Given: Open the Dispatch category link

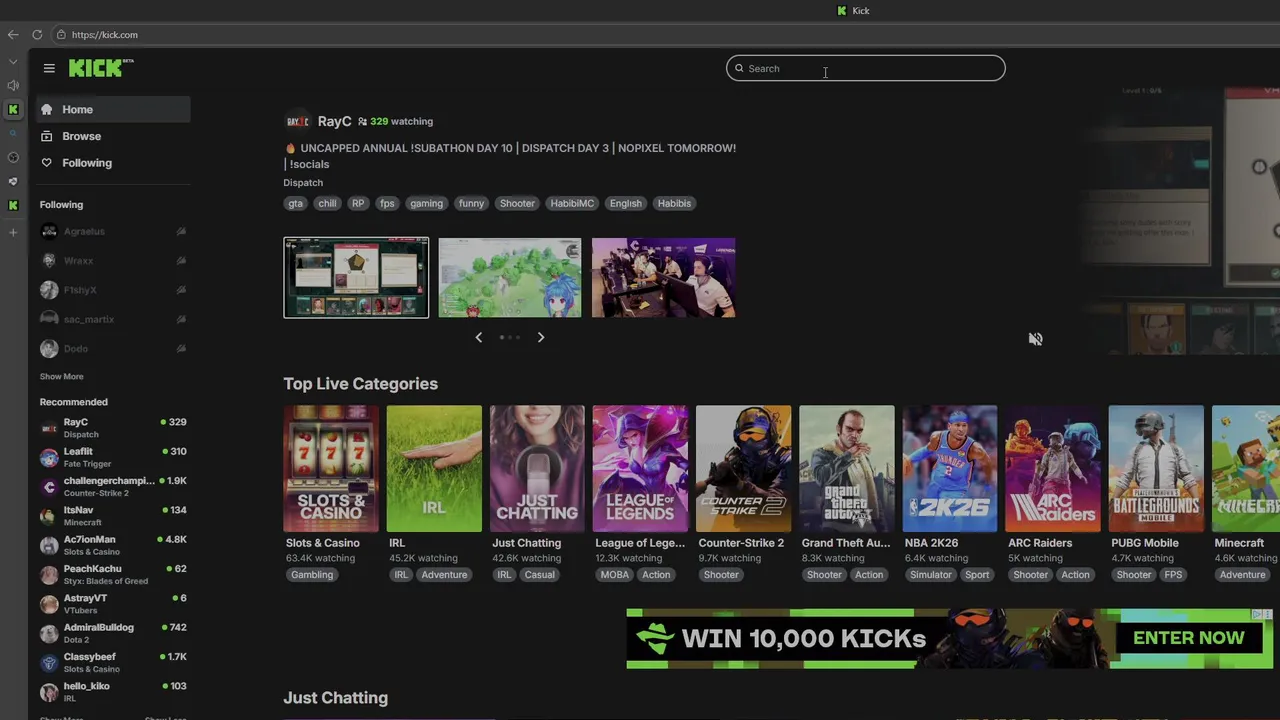Looking at the screenshot, I should [303, 183].
